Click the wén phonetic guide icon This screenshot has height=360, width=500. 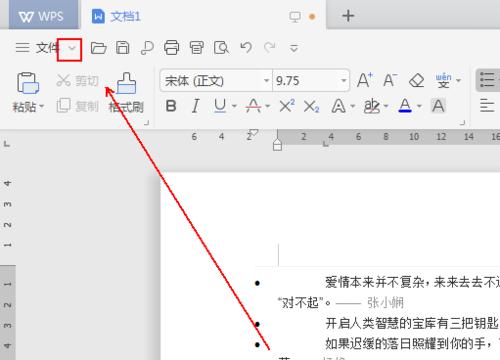(x=443, y=80)
